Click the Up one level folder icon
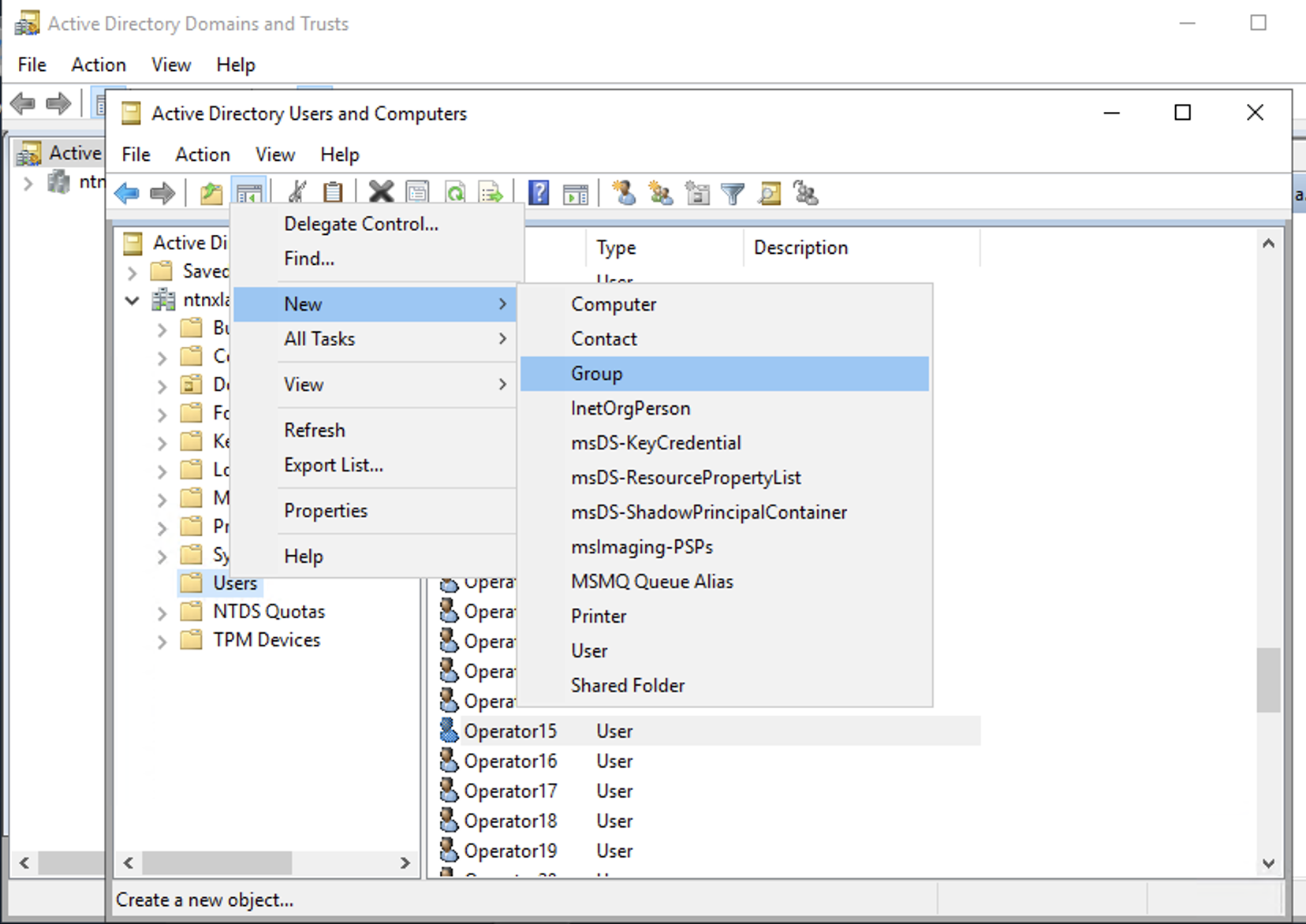Viewport: 1306px width, 924px height. (x=211, y=193)
